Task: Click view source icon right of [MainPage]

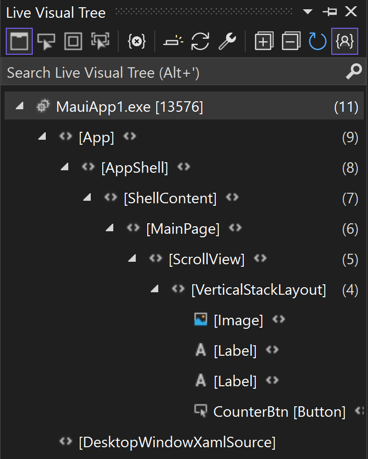Action: [x=235, y=228]
